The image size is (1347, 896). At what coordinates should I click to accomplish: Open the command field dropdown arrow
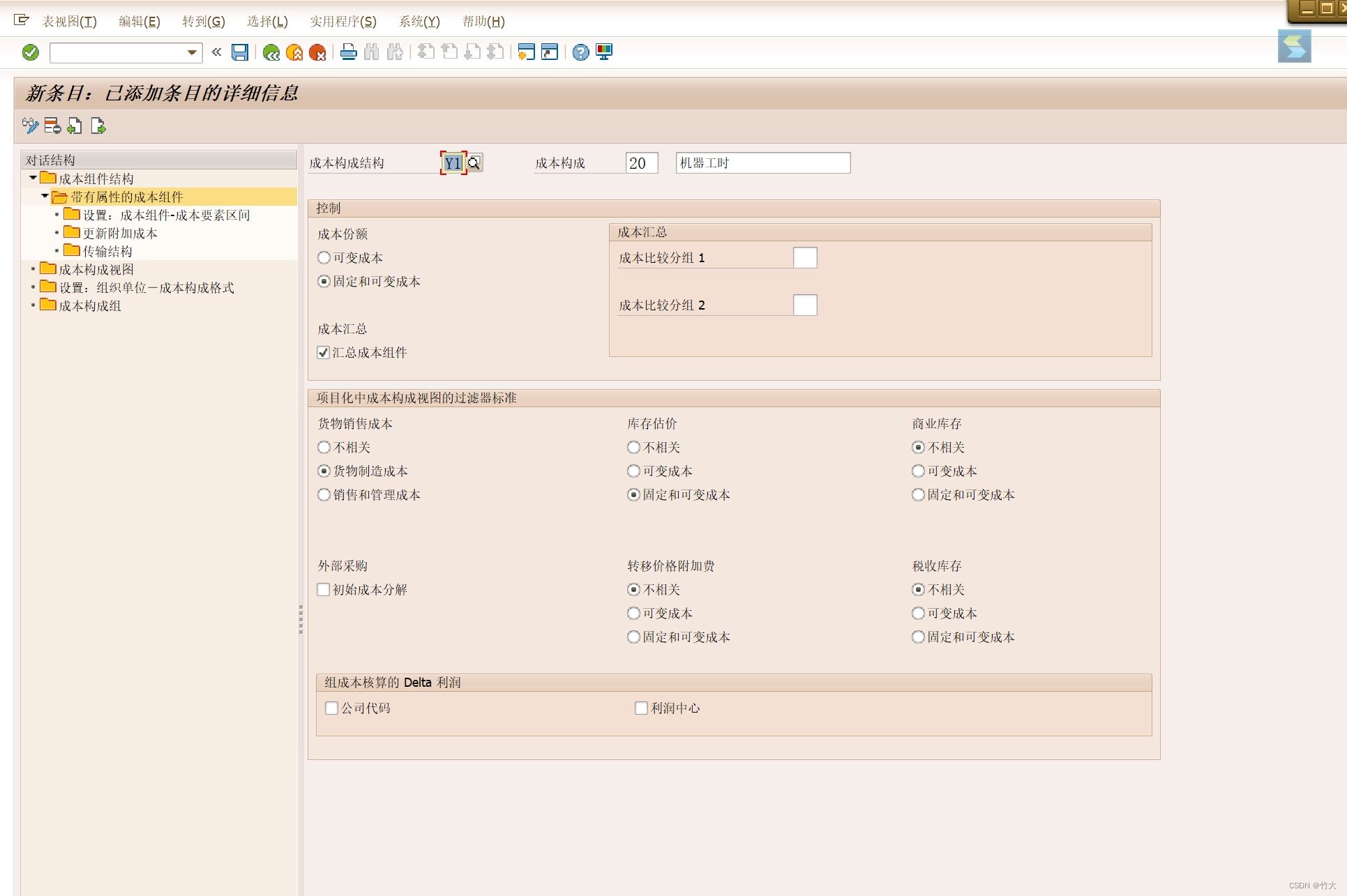click(192, 52)
